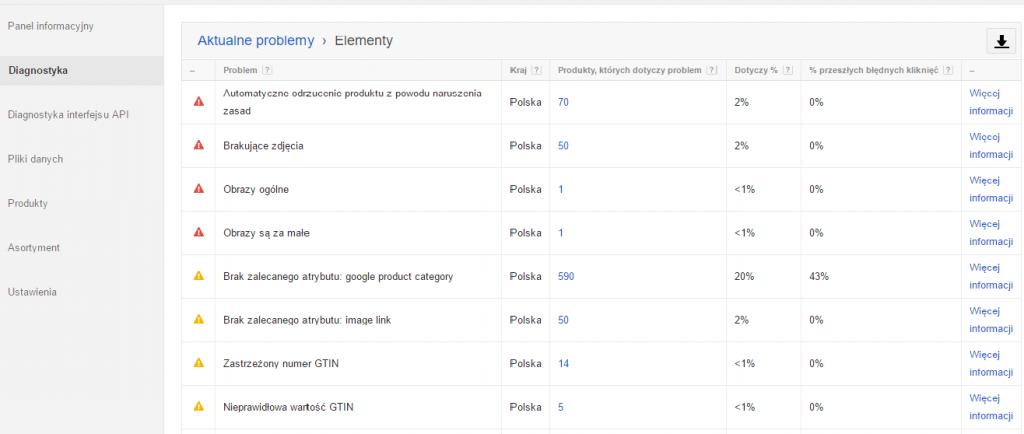Open Produkty section in sidebar
Image resolution: width=1024 pixels, height=434 pixels.
27,204
